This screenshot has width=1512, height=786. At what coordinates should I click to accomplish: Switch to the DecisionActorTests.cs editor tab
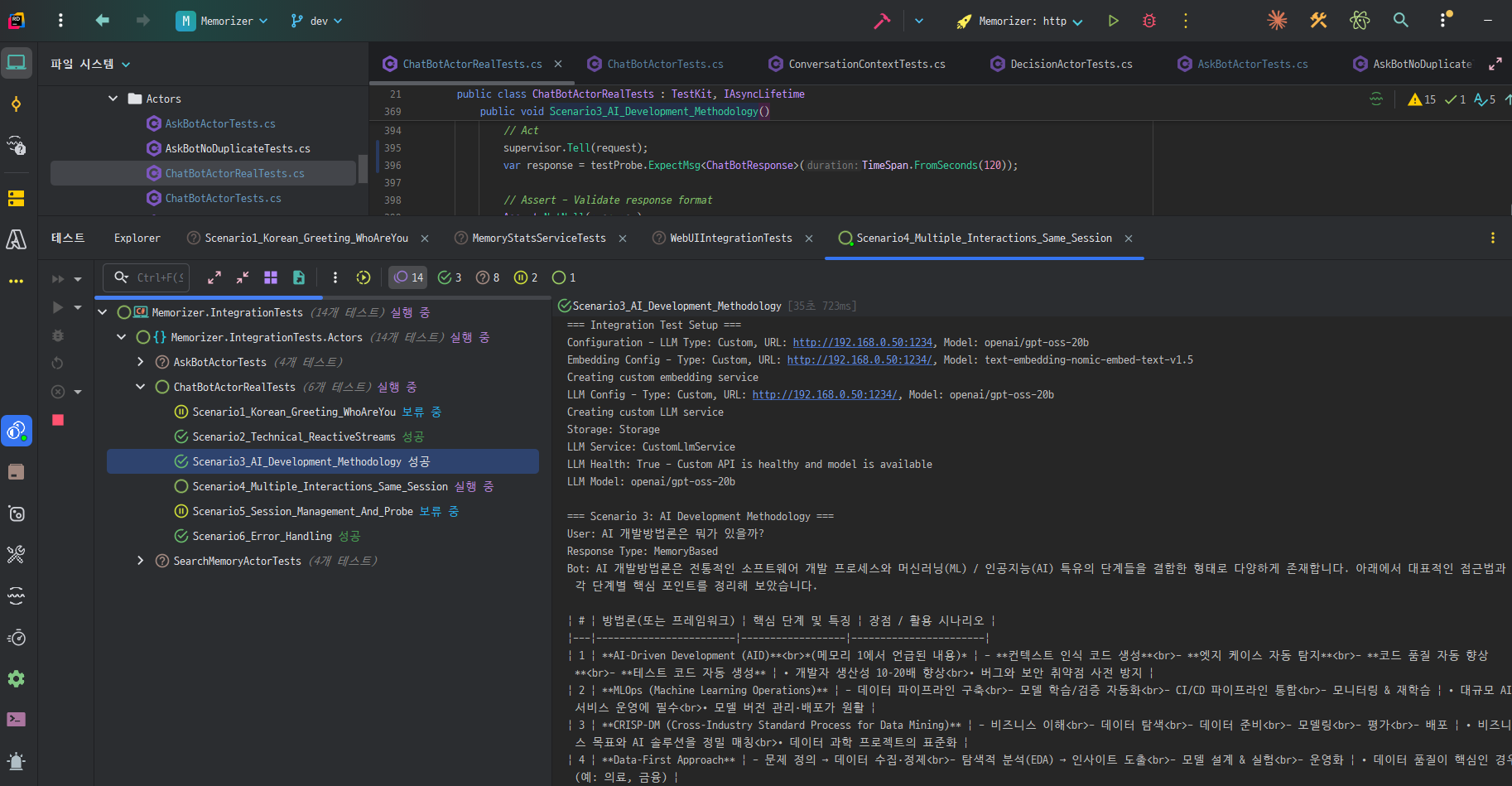1071,64
